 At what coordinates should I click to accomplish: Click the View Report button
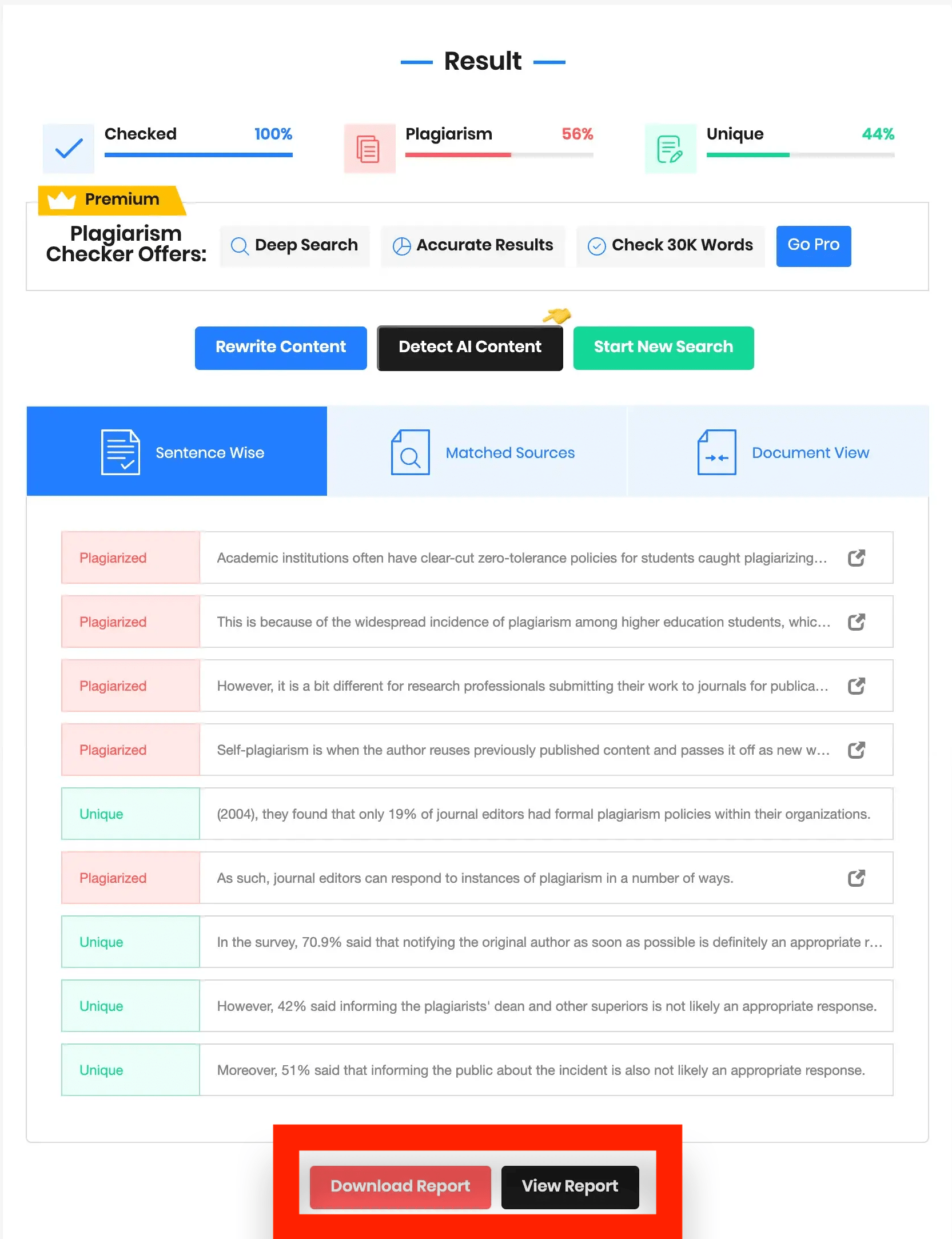pyautogui.click(x=570, y=1187)
